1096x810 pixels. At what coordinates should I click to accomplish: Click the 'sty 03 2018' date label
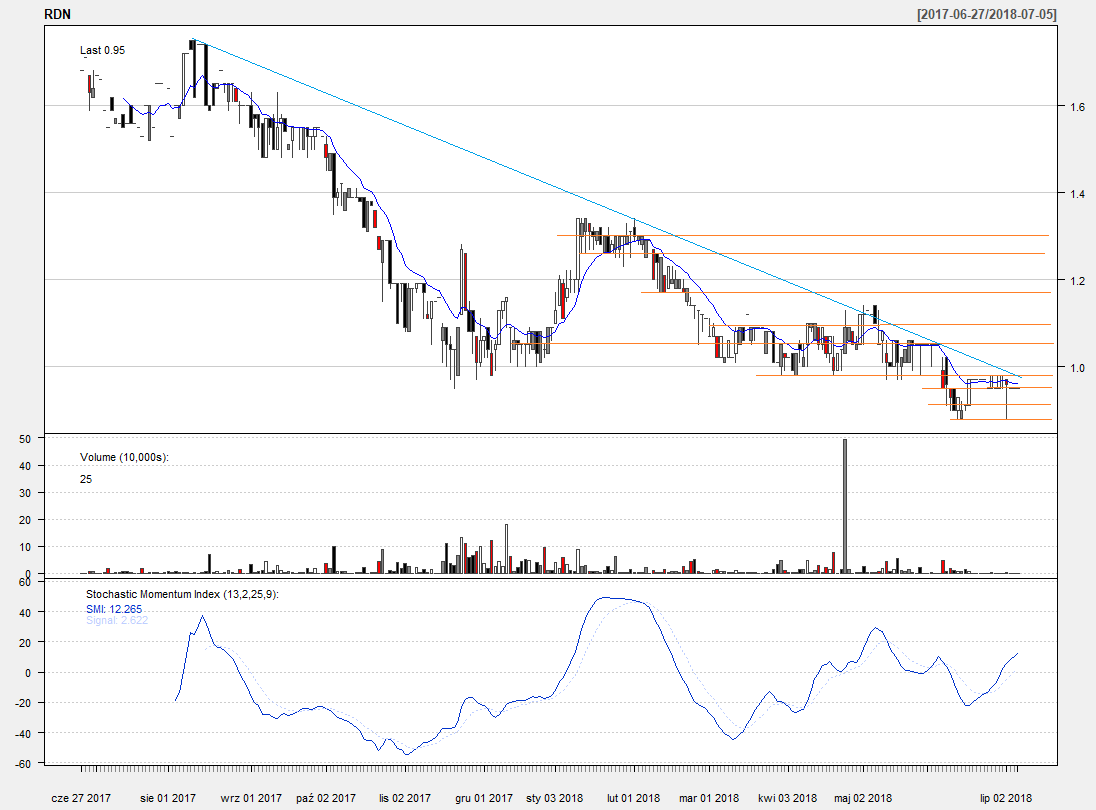(x=554, y=798)
